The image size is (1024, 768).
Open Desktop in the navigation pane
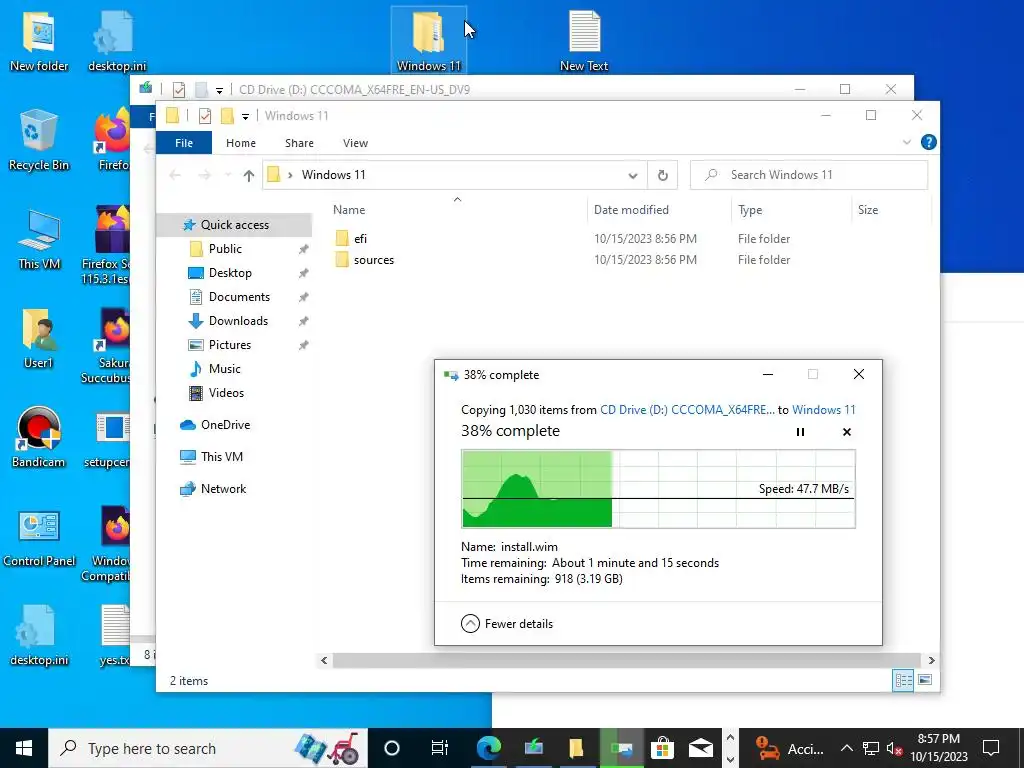(x=229, y=273)
